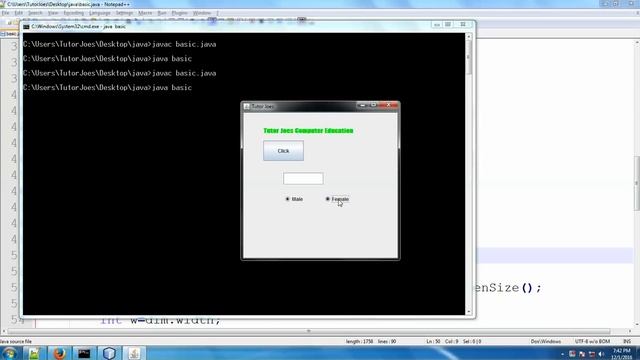
Task: Click the "length : 1758" status bar entry
Action: [x=359, y=341]
